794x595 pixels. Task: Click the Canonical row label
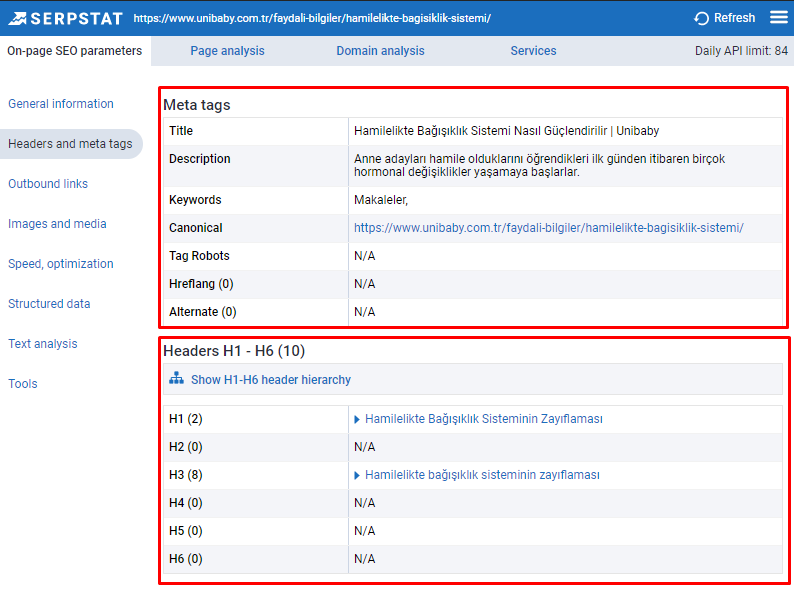click(195, 228)
